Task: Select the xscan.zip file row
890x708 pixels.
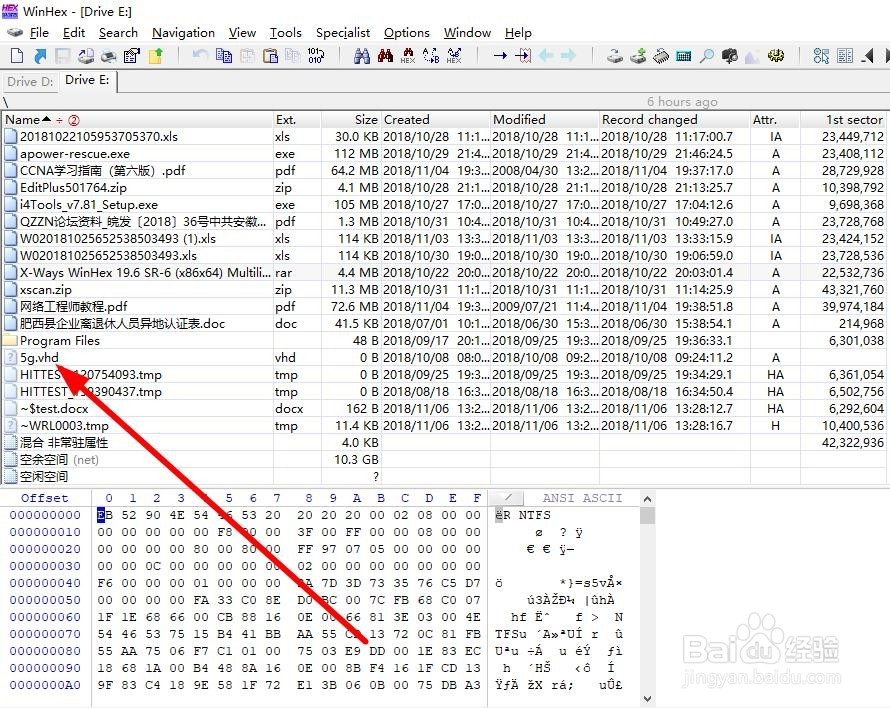Action: [x=444, y=290]
